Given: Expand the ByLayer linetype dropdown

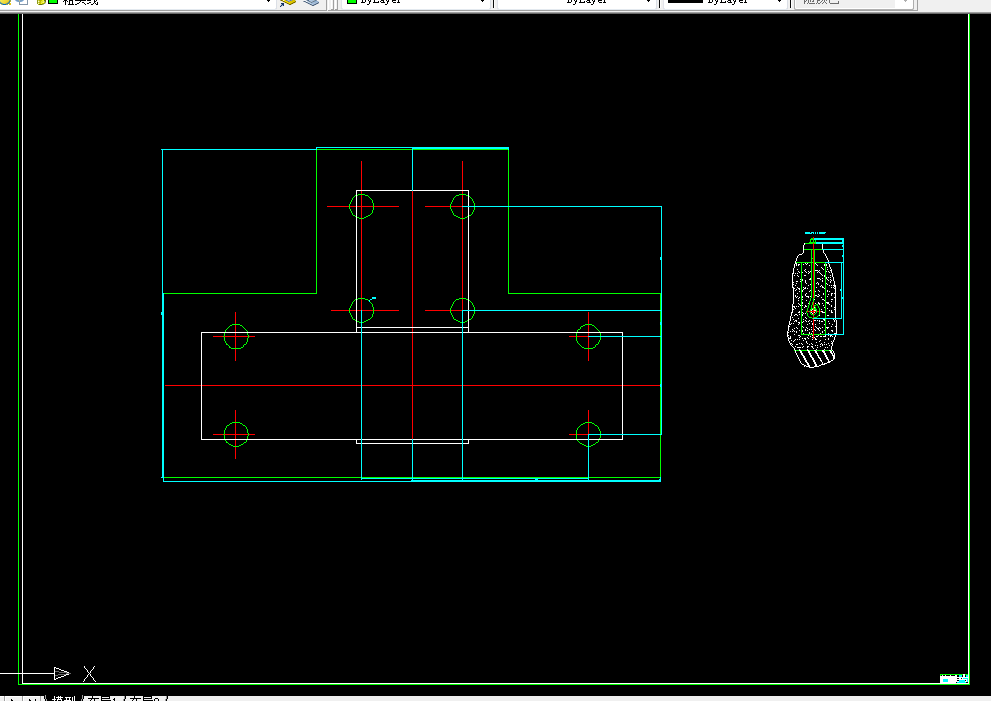Looking at the screenshot, I should click(x=648, y=2).
